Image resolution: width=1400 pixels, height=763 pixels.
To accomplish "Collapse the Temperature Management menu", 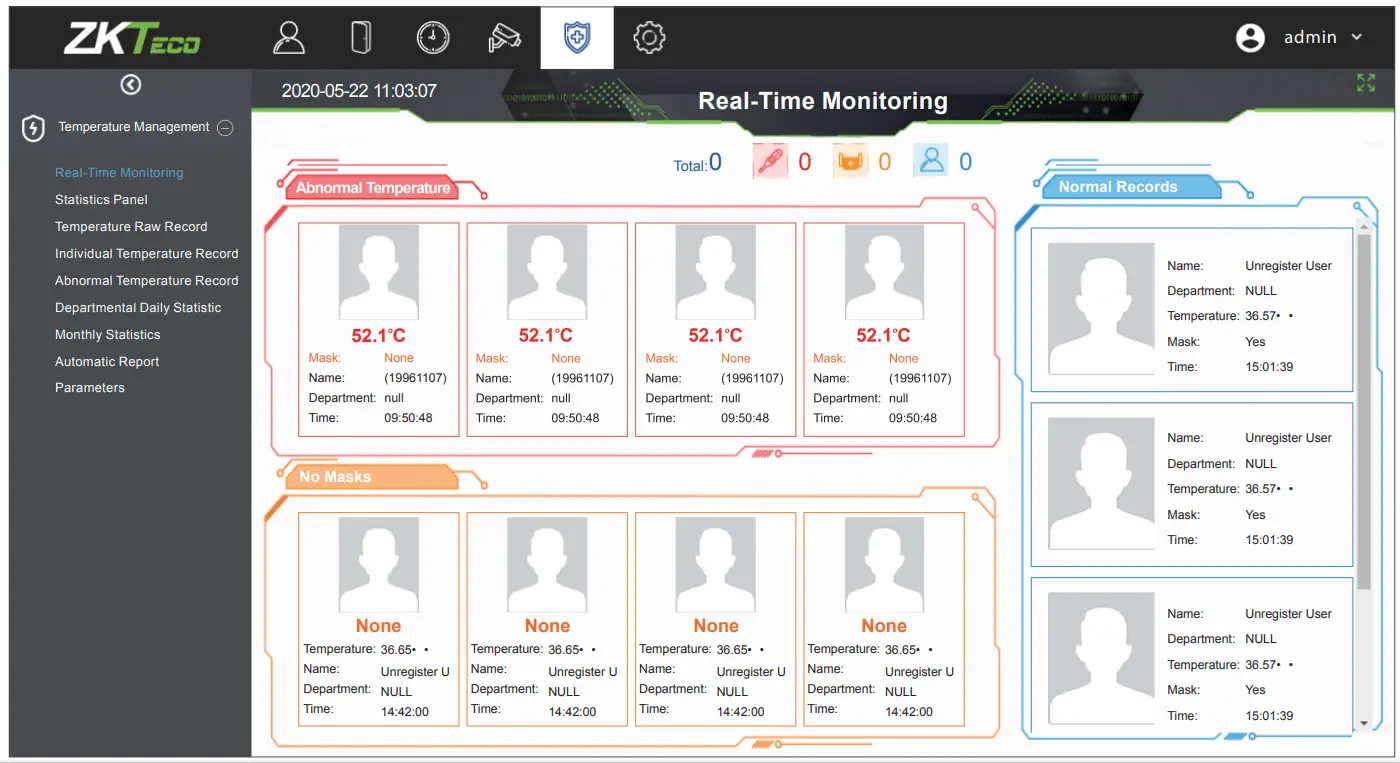I will [x=225, y=128].
